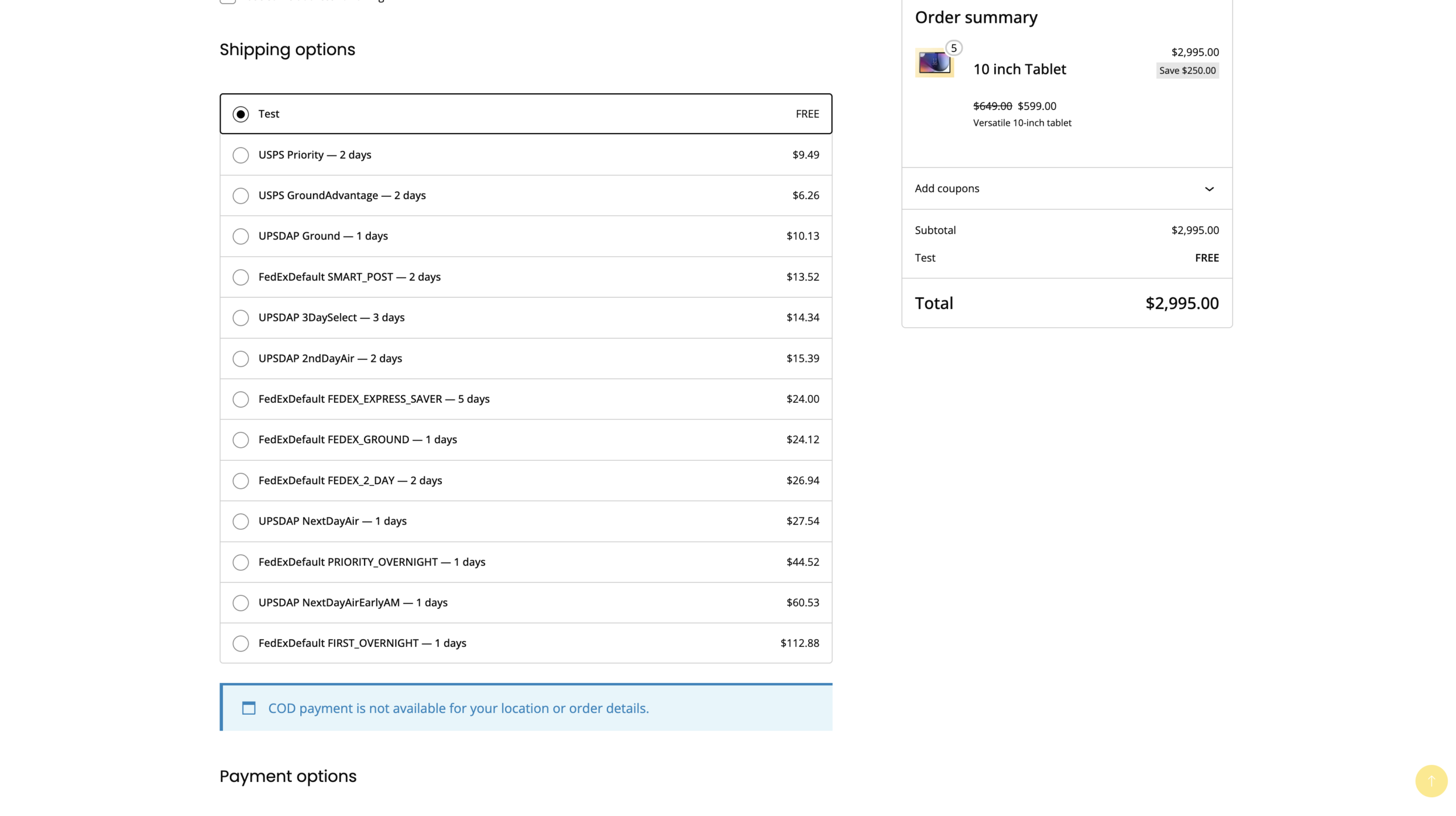Pick FedExDefault SMART_POST shipping option
This screenshot has height=816, width=1456.
(x=241, y=277)
